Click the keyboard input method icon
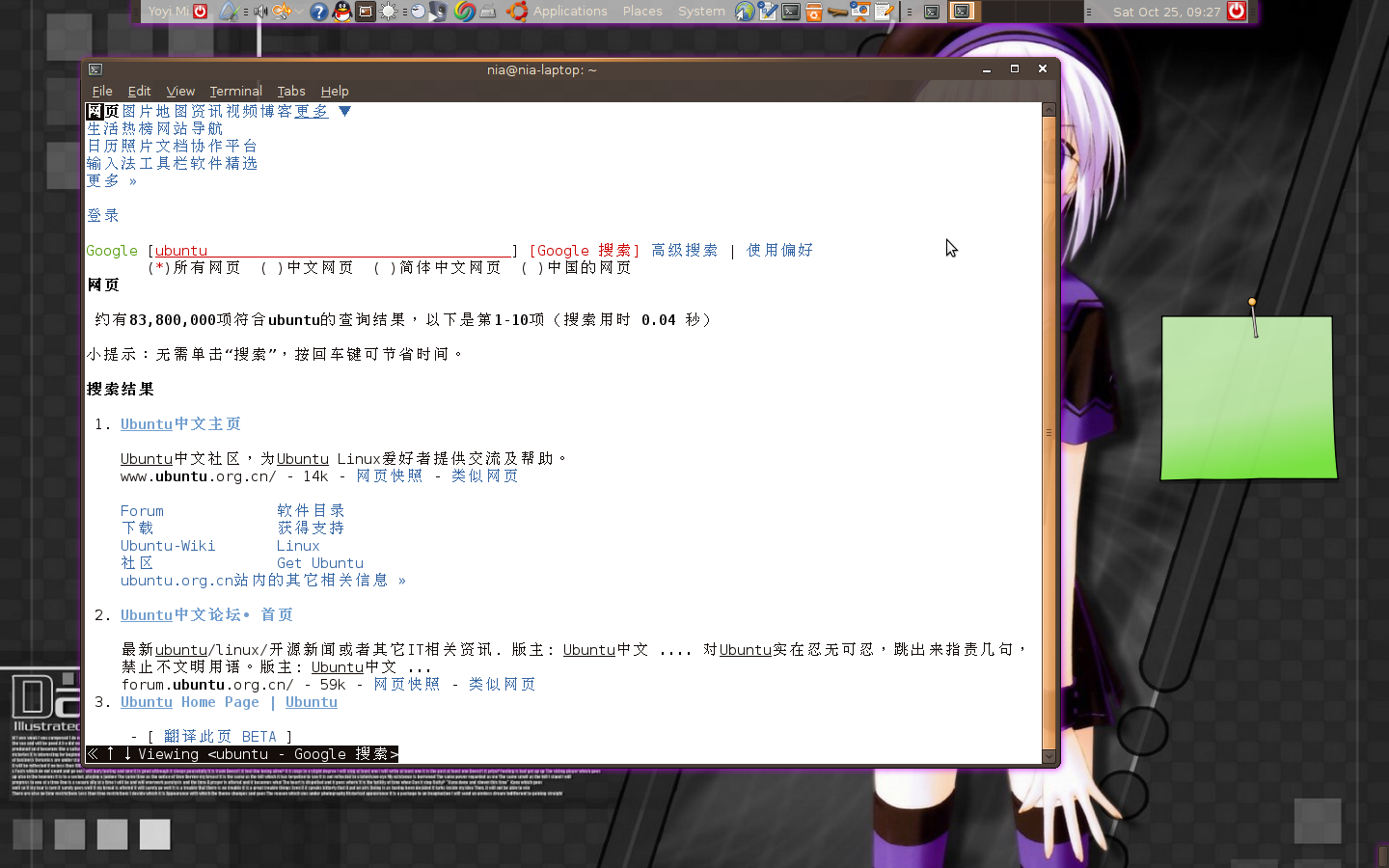The image size is (1389, 868). (488, 12)
